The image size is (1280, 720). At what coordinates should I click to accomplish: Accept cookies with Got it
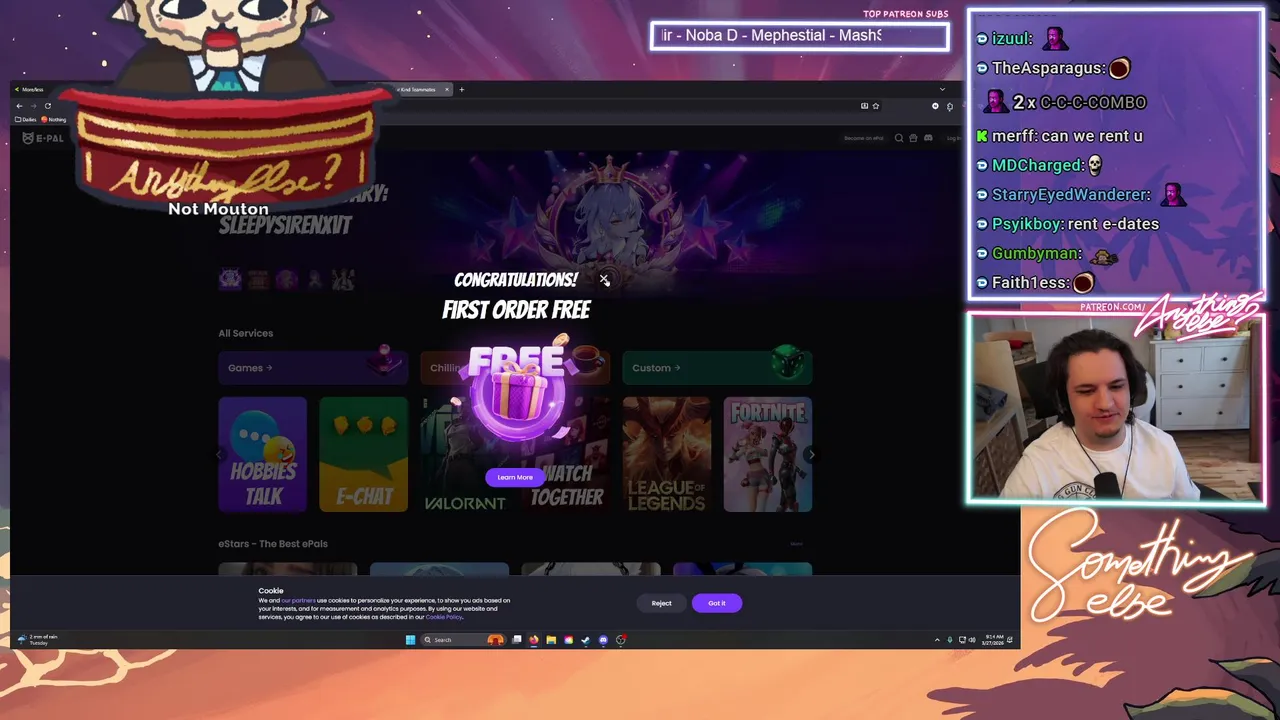(717, 603)
